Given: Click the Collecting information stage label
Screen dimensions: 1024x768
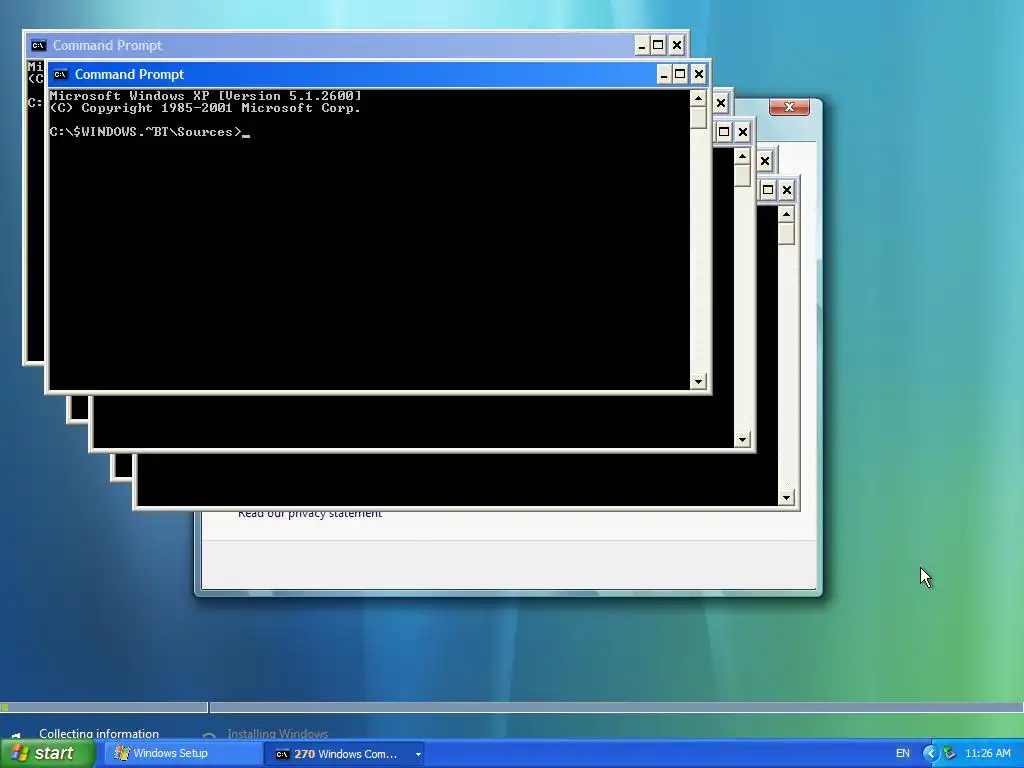Looking at the screenshot, I should (x=99, y=733).
